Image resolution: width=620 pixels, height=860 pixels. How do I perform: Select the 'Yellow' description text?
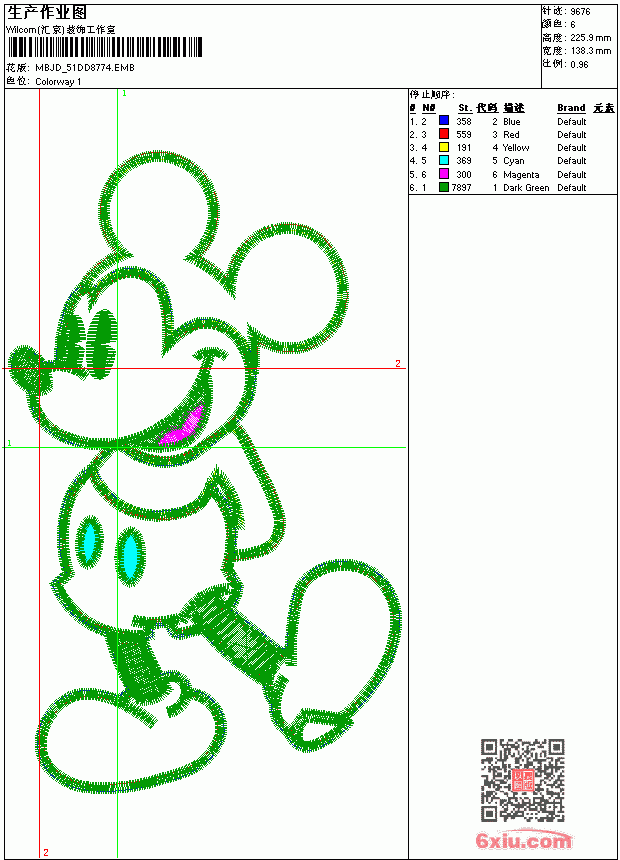pos(516,148)
